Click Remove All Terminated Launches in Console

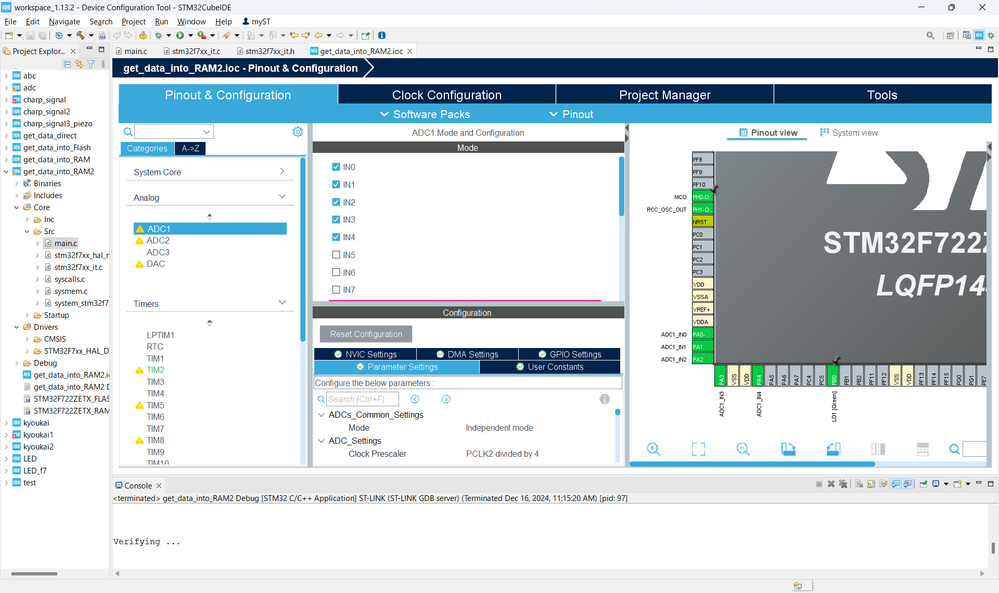click(x=843, y=484)
